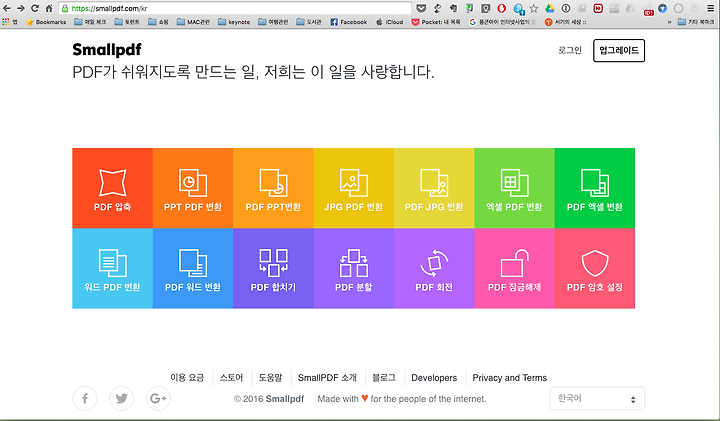Viewport: 720px width, 421px height.
Task: Click the 로그인 login link
Action: 570,50
